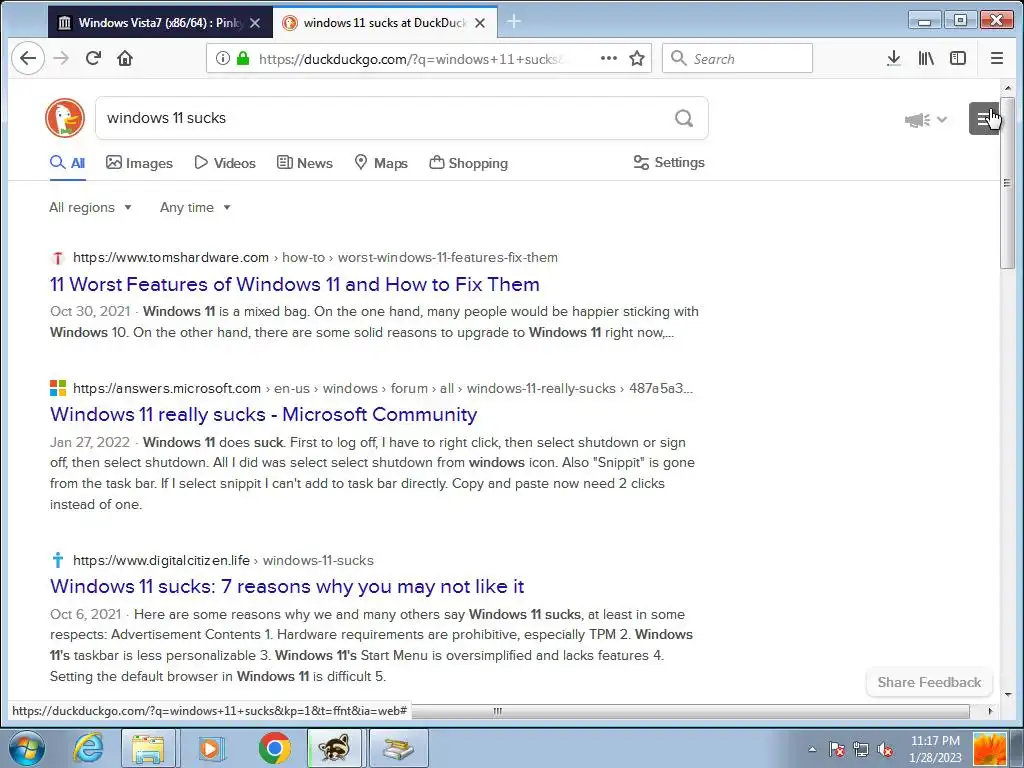Image resolution: width=1024 pixels, height=768 pixels.
Task: Close the DuckDuckGo search tab
Action: 480,23
